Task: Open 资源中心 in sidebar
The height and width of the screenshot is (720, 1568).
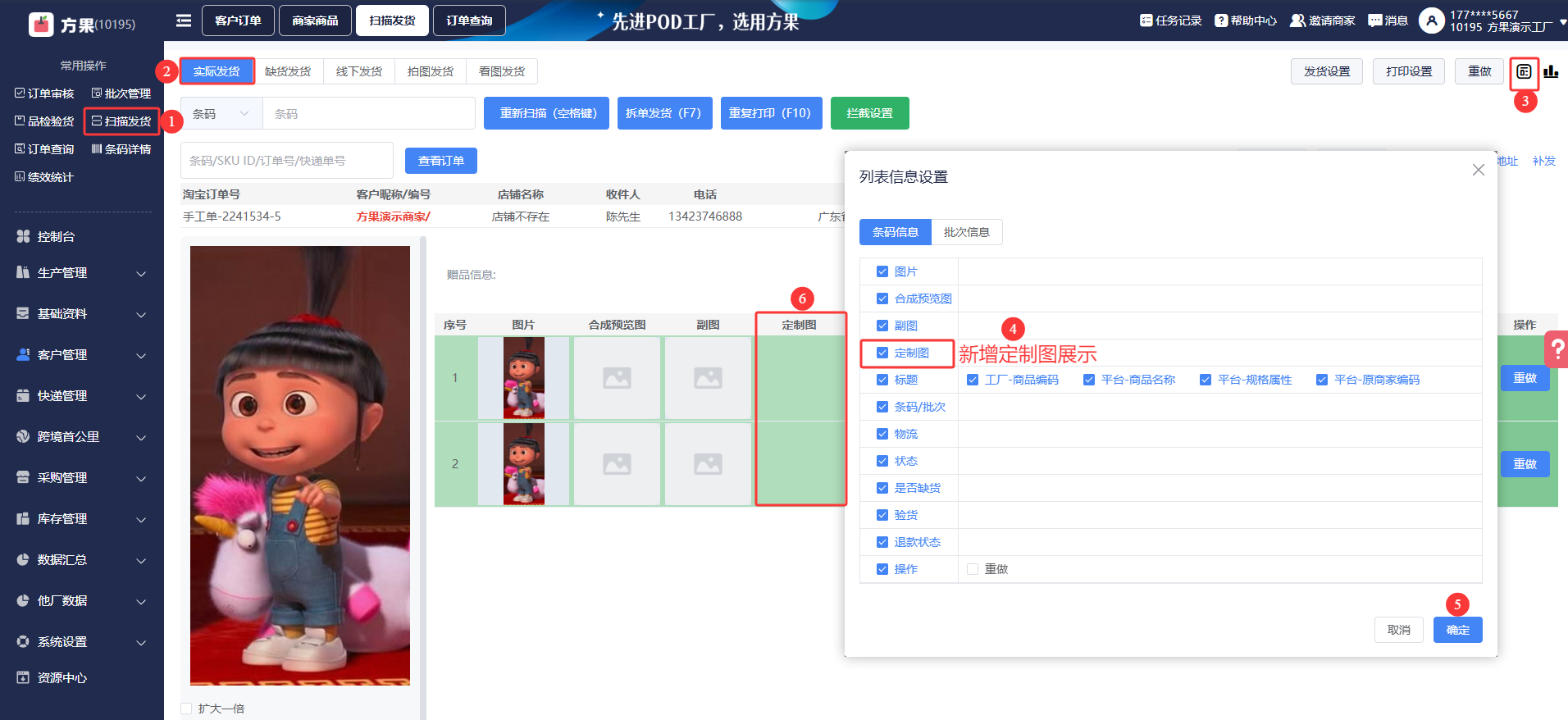Action: click(x=62, y=677)
